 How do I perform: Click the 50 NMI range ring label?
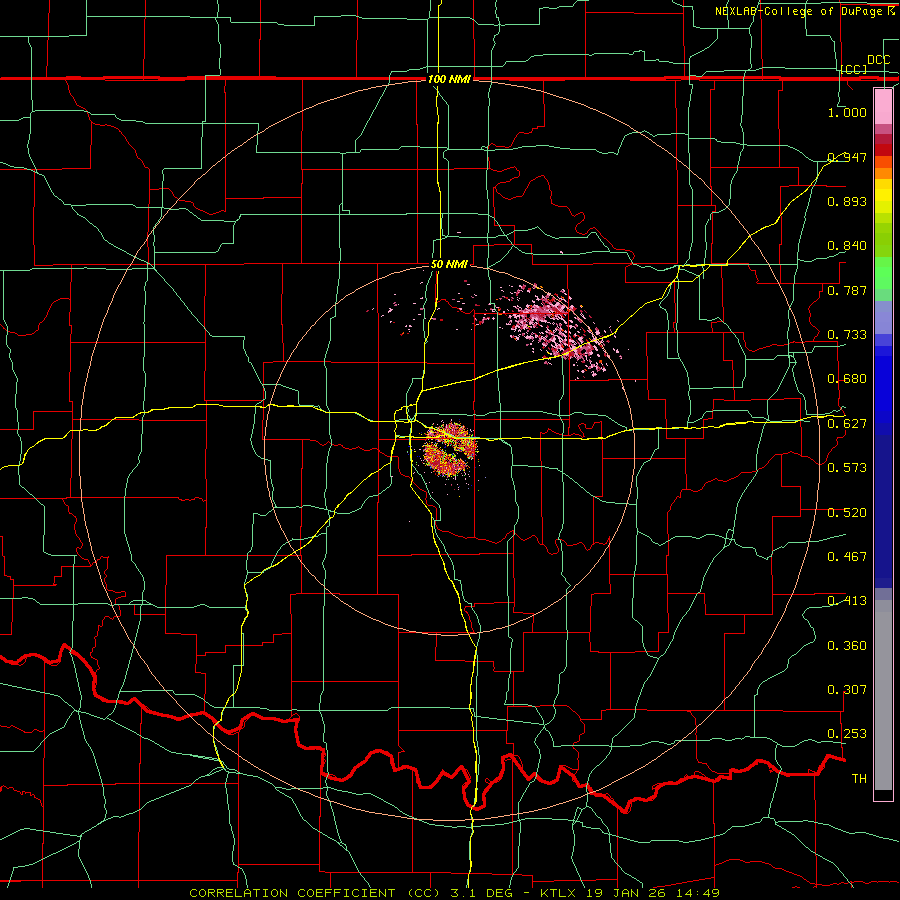(449, 265)
